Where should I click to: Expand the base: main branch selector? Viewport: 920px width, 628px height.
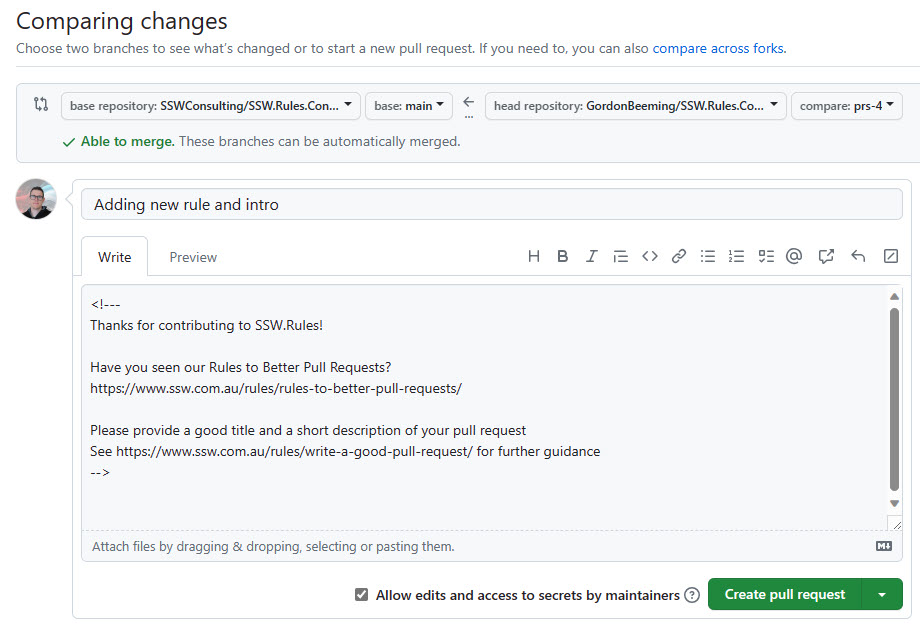(x=410, y=106)
